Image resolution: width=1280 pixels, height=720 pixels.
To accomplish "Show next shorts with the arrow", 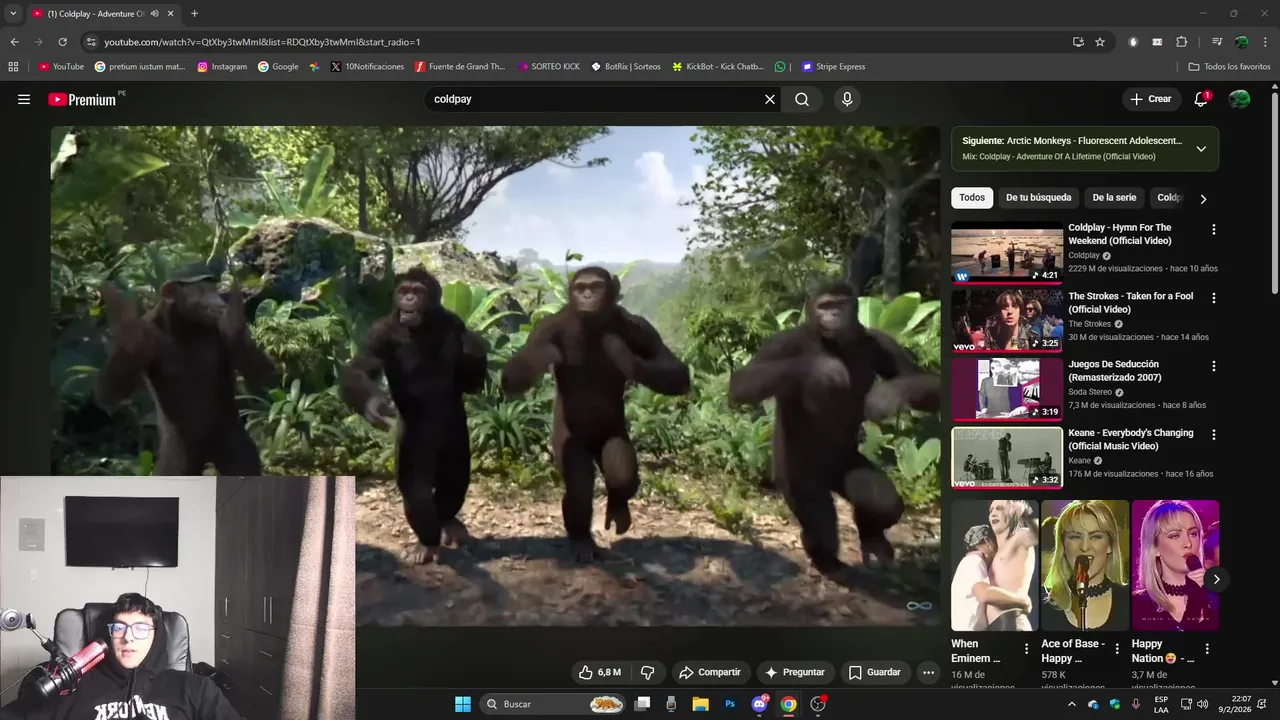I will [x=1216, y=579].
